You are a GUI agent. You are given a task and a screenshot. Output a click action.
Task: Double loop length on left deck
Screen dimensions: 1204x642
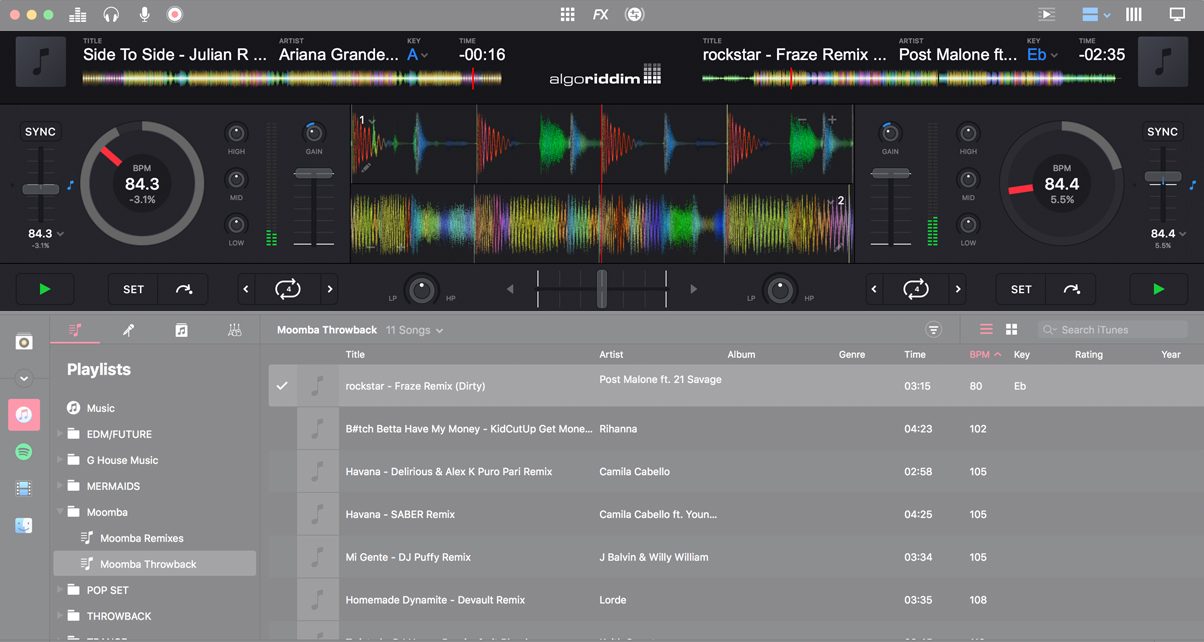(329, 289)
